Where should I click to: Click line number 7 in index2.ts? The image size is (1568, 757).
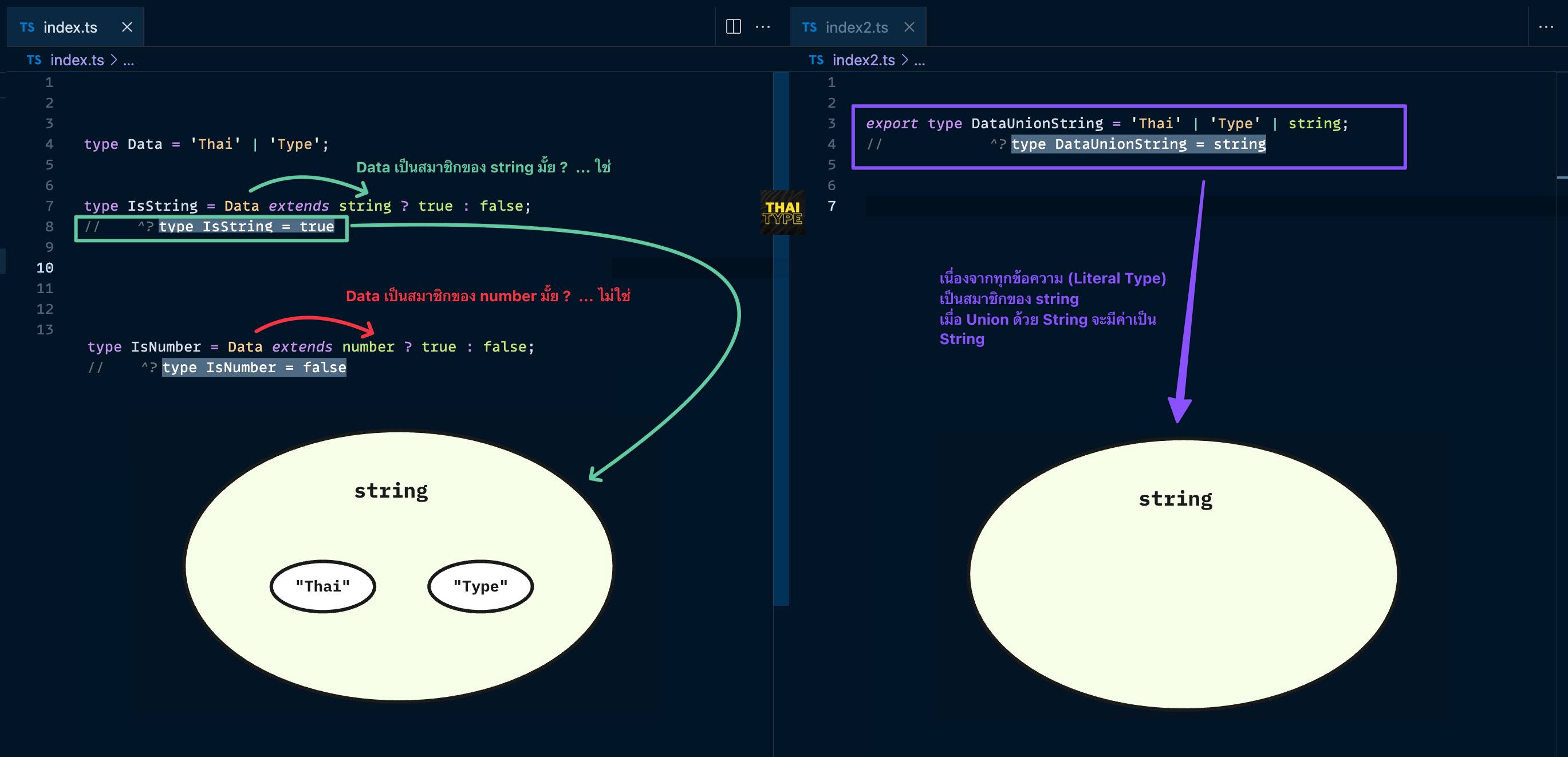[x=832, y=206]
